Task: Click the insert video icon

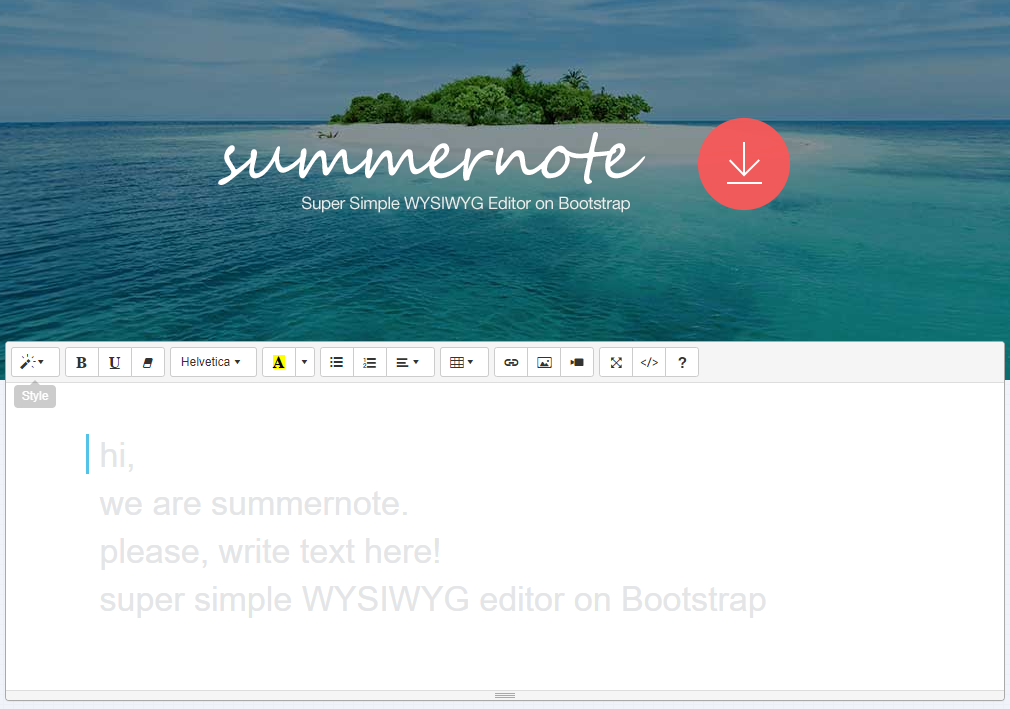Action: [576, 362]
